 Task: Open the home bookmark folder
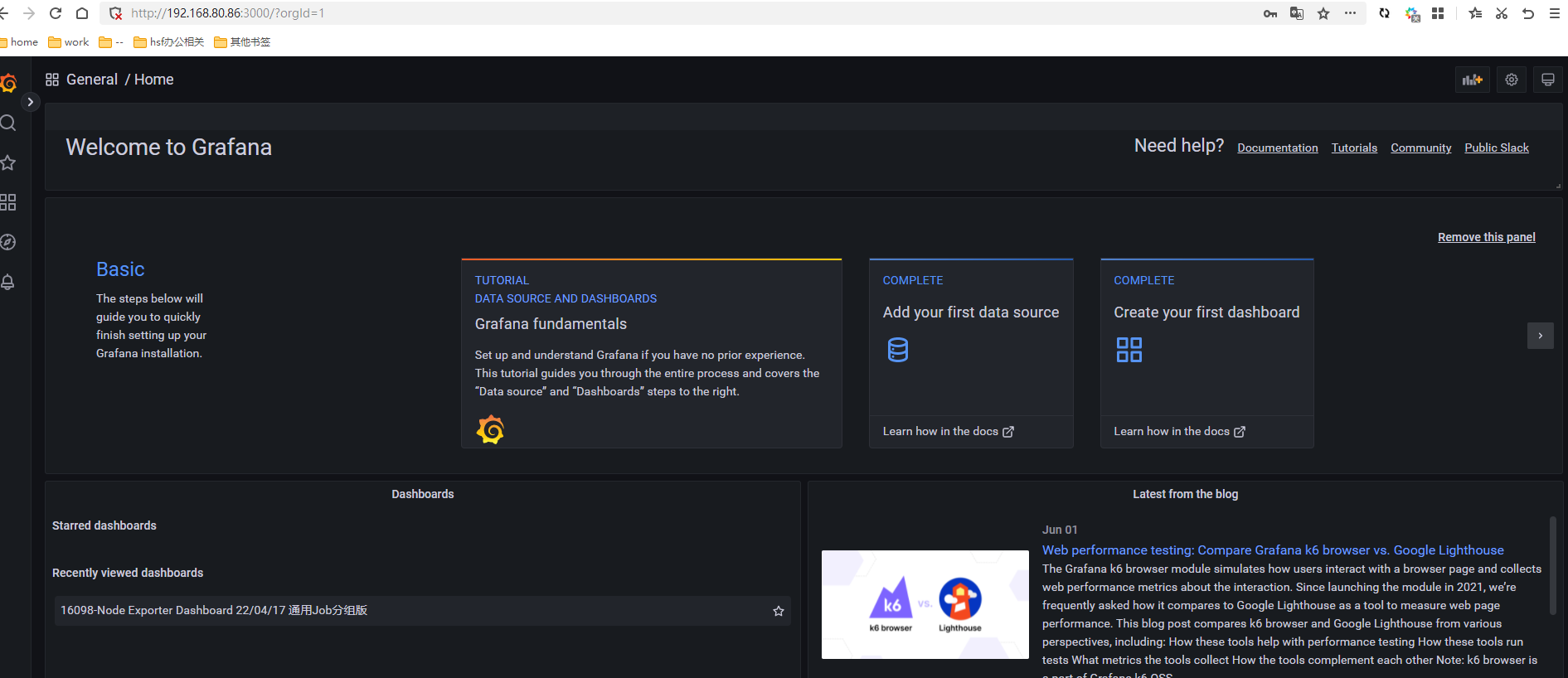(x=18, y=42)
